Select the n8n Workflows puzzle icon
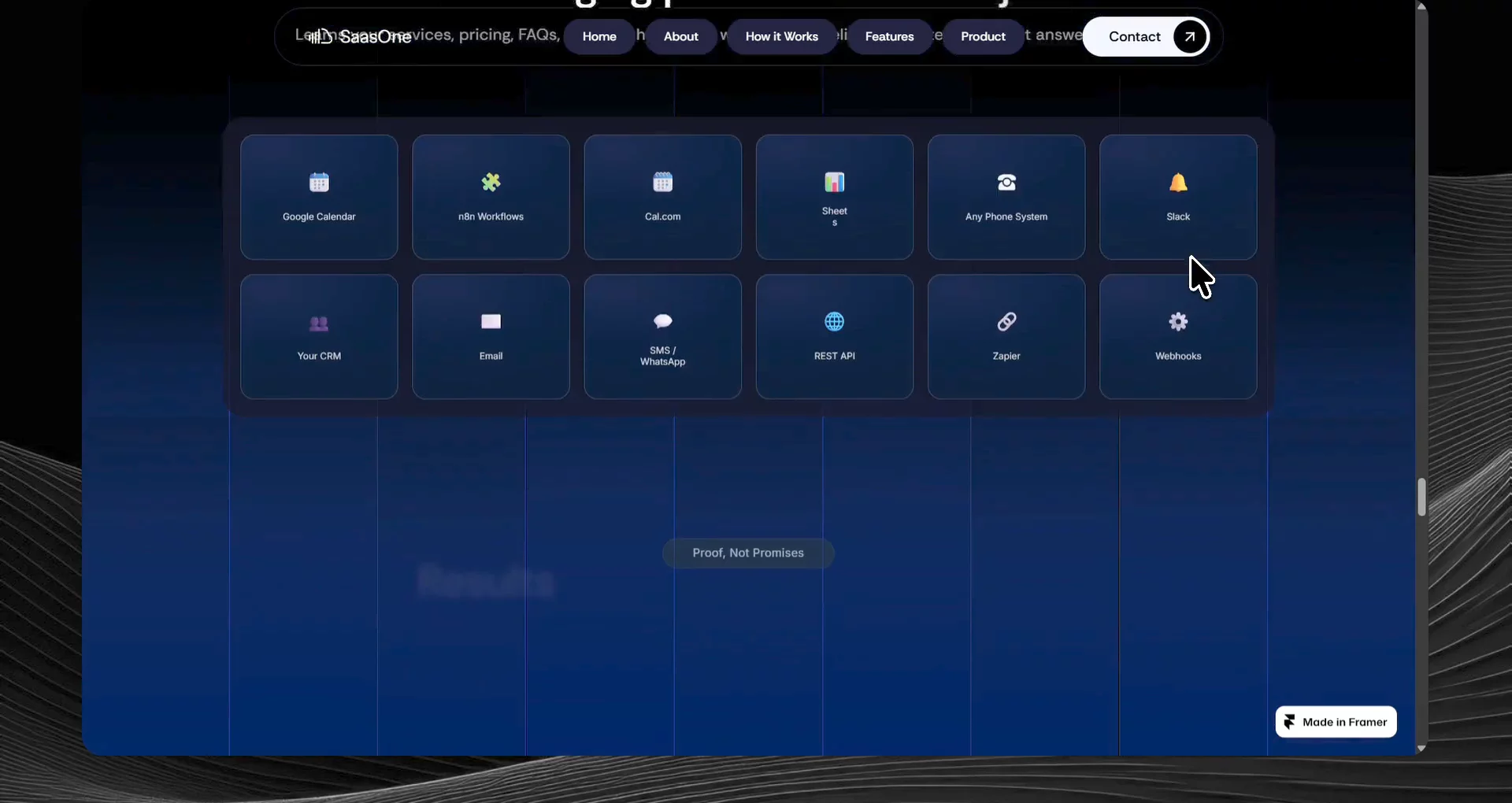The width and height of the screenshot is (1512, 803). coord(491,183)
